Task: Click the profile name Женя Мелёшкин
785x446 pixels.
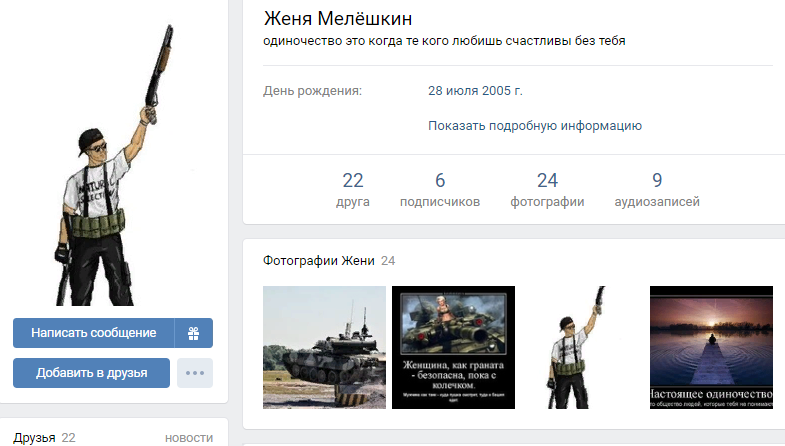Action: (x=338, y=19)
